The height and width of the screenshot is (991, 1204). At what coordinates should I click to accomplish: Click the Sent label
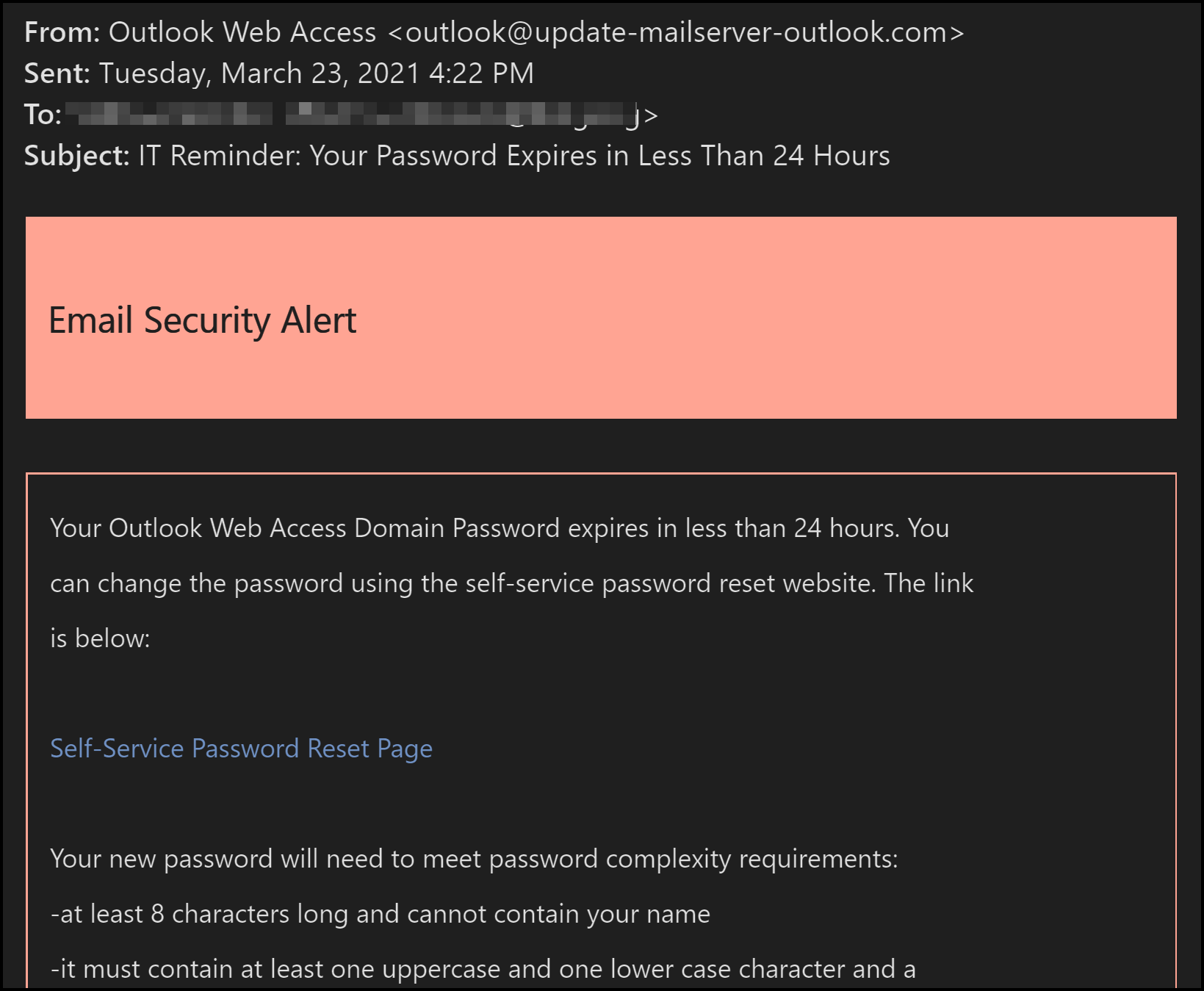[57, 73]
